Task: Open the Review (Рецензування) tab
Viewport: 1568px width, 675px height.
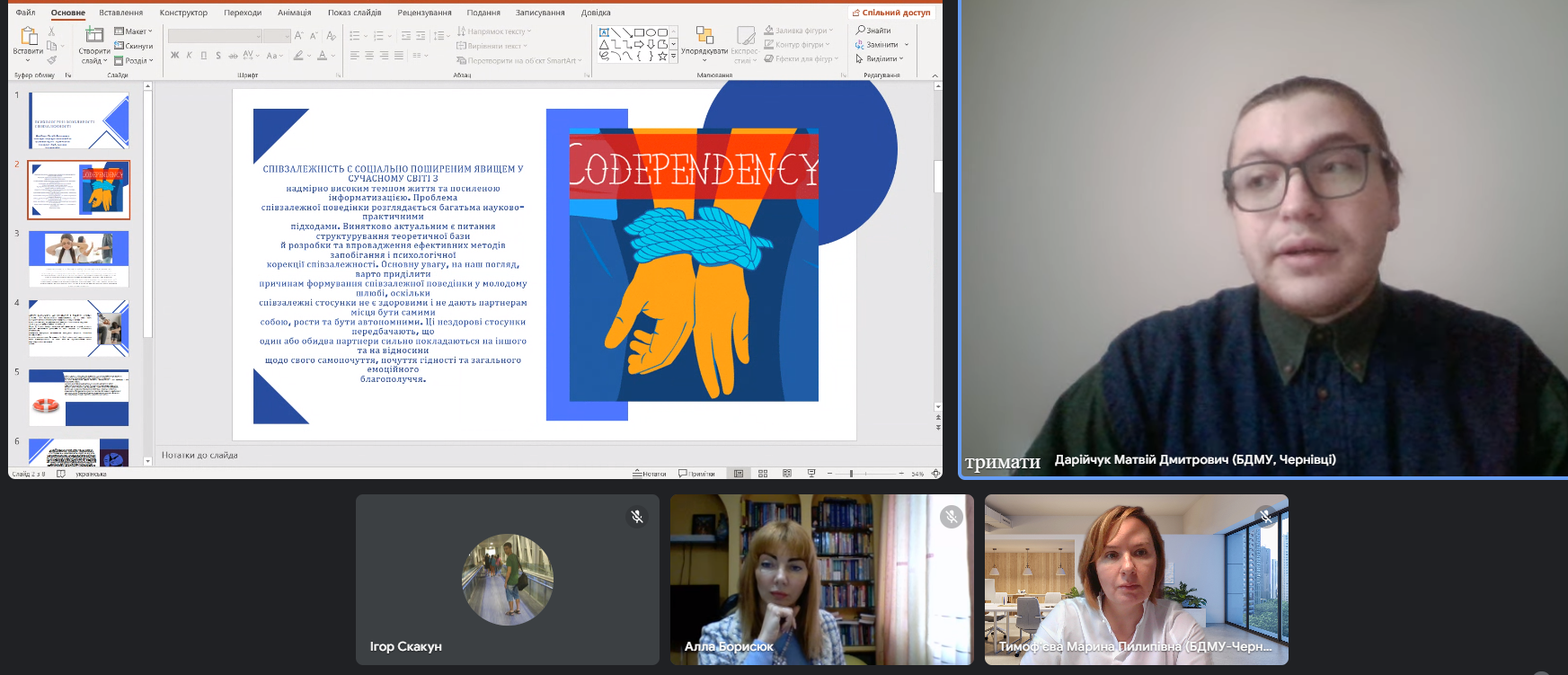Action: click(424, 13)
